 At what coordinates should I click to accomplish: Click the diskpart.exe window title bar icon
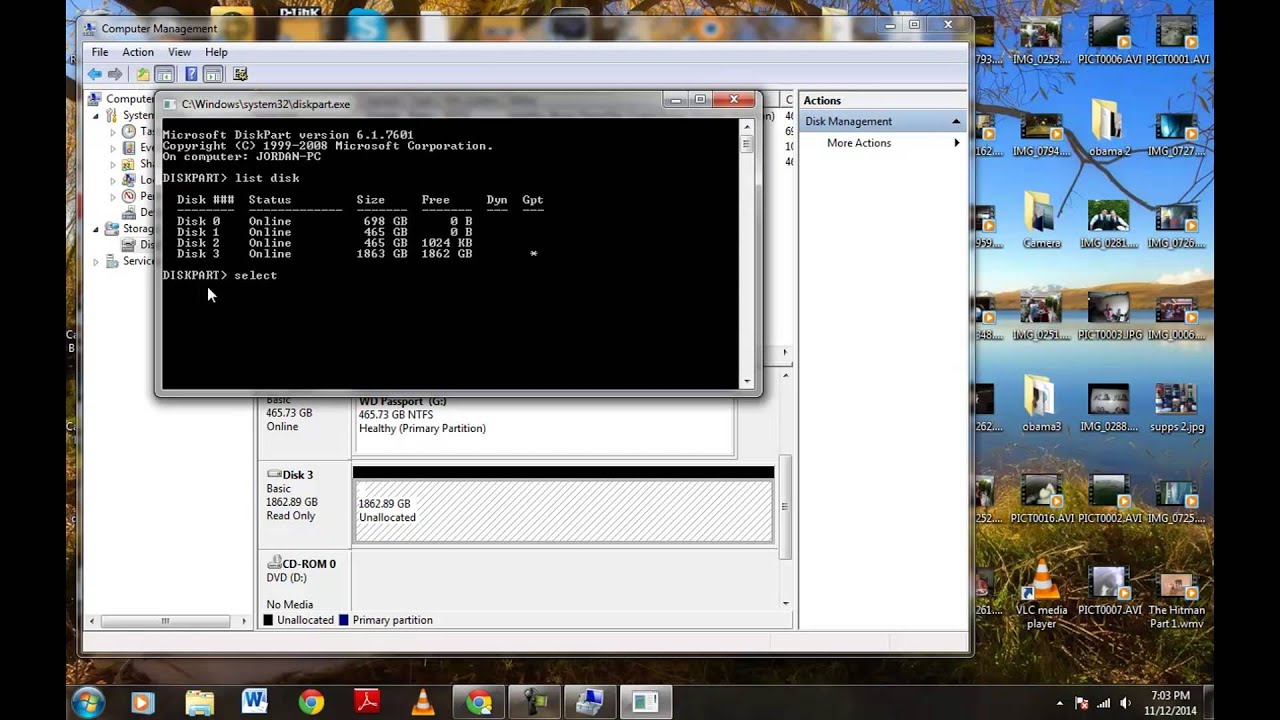[169, 103]
